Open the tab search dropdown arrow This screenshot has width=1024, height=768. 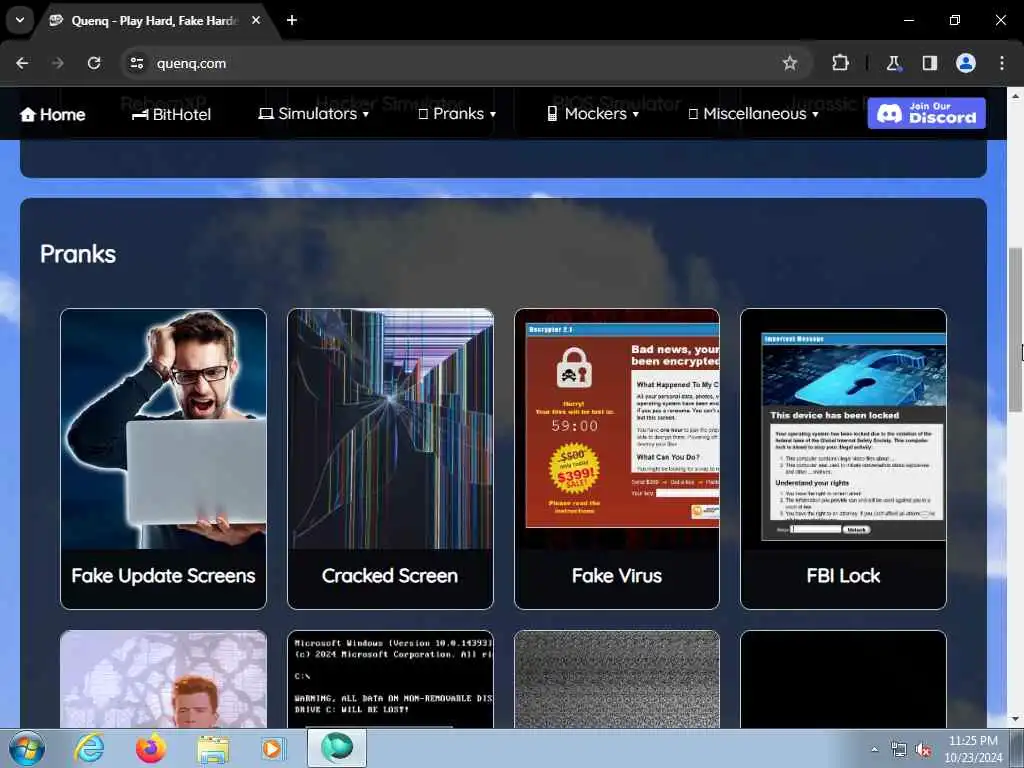pos(20,20)
